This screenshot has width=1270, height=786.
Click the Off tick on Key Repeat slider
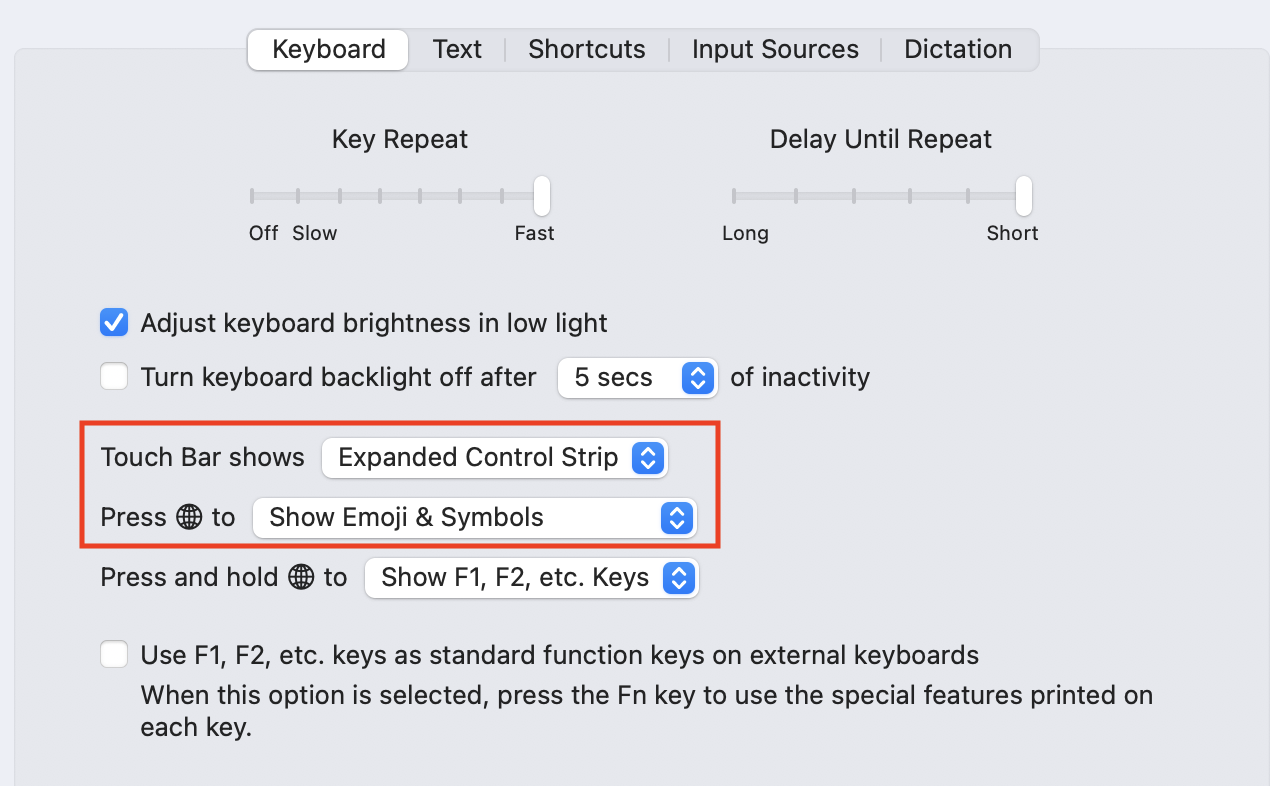252,196
